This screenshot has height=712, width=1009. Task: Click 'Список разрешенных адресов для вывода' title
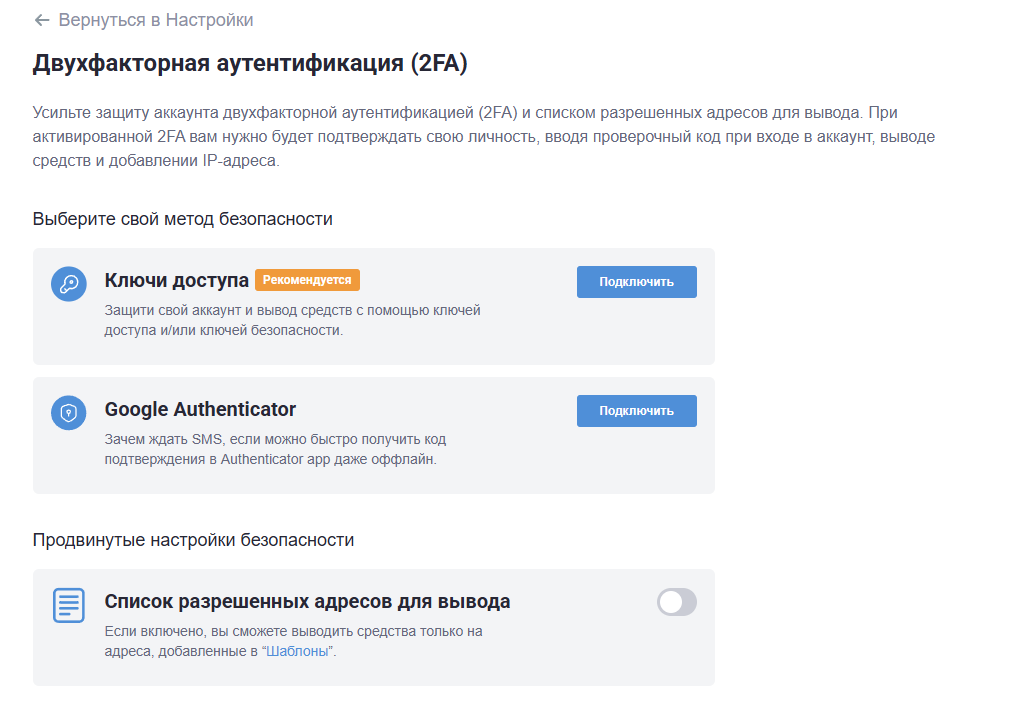(308, 601)
